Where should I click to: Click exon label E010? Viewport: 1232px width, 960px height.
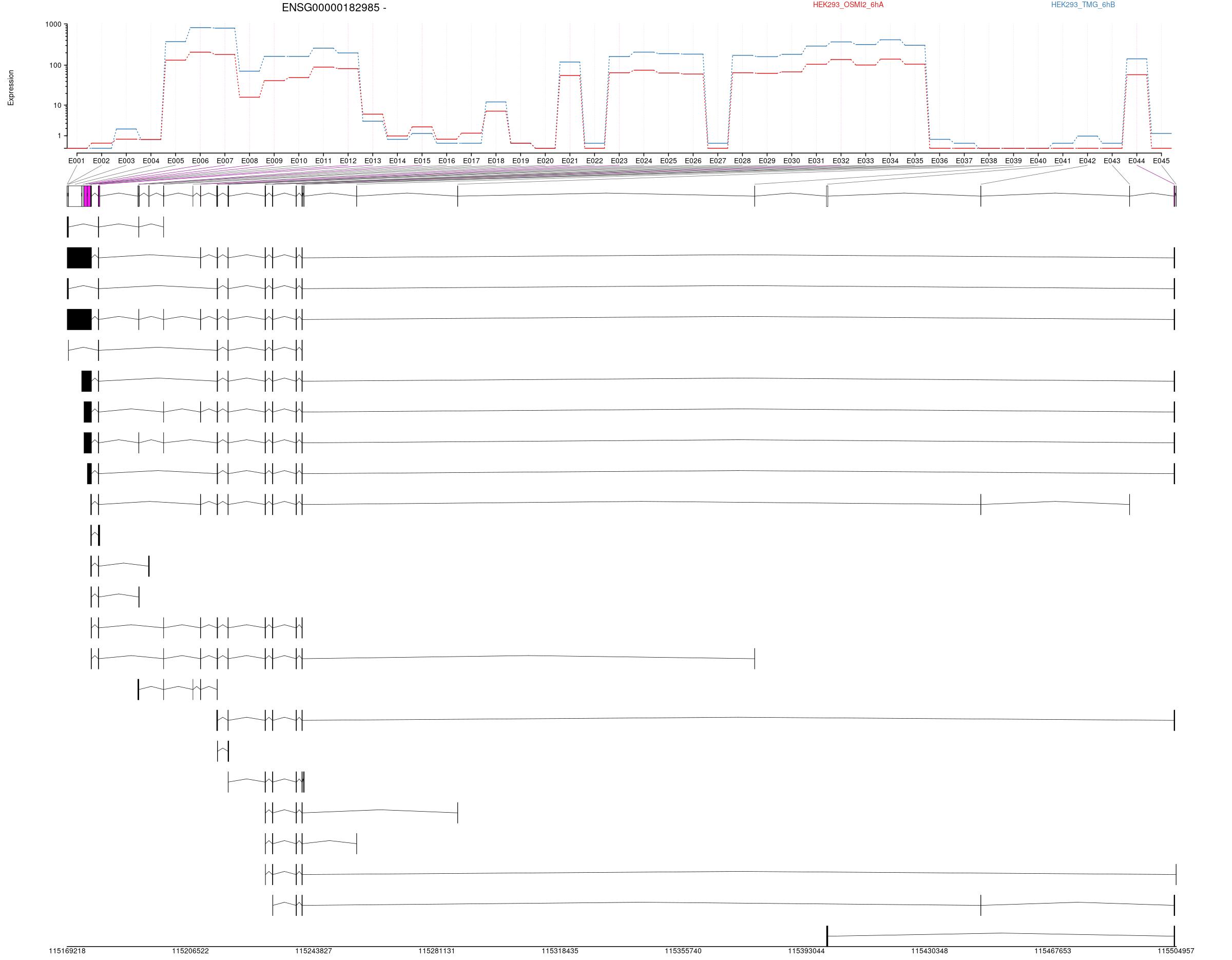[299, 161]
